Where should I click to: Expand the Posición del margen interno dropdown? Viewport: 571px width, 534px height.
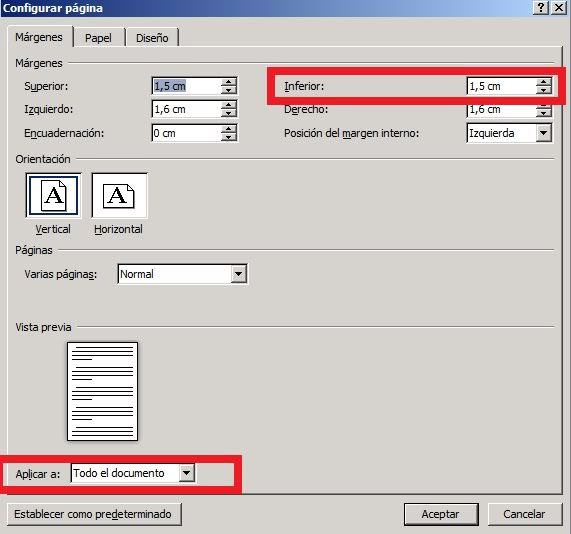pos(543,133)
